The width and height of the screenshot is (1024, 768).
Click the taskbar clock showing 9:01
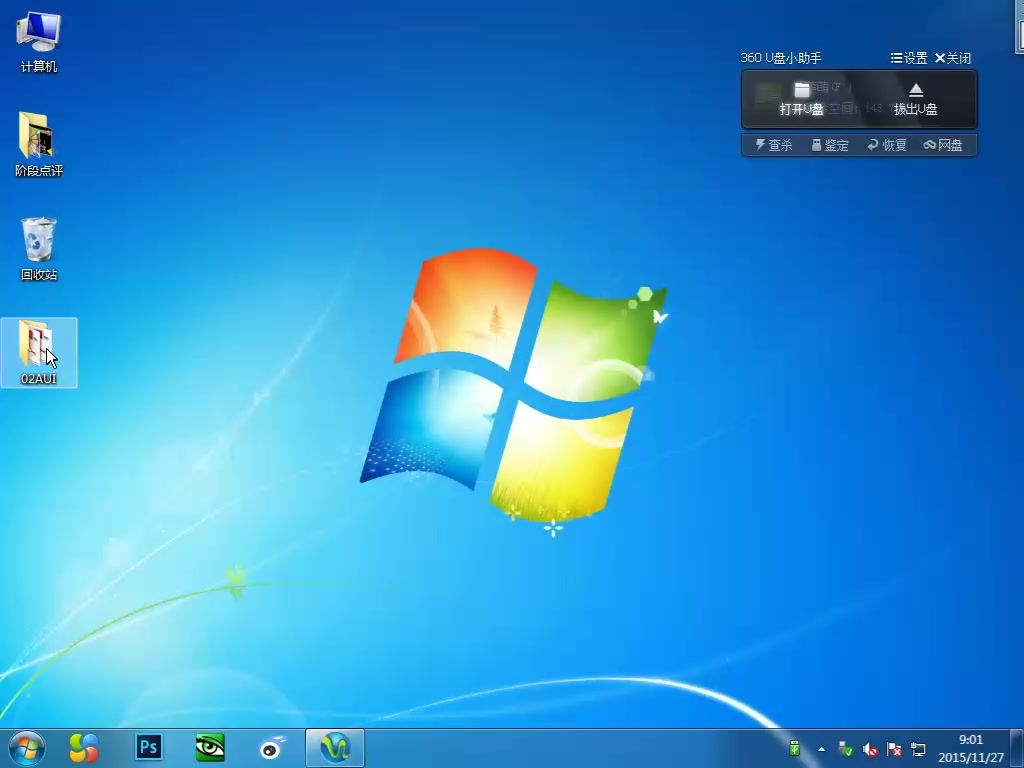(x=970, y=748)
